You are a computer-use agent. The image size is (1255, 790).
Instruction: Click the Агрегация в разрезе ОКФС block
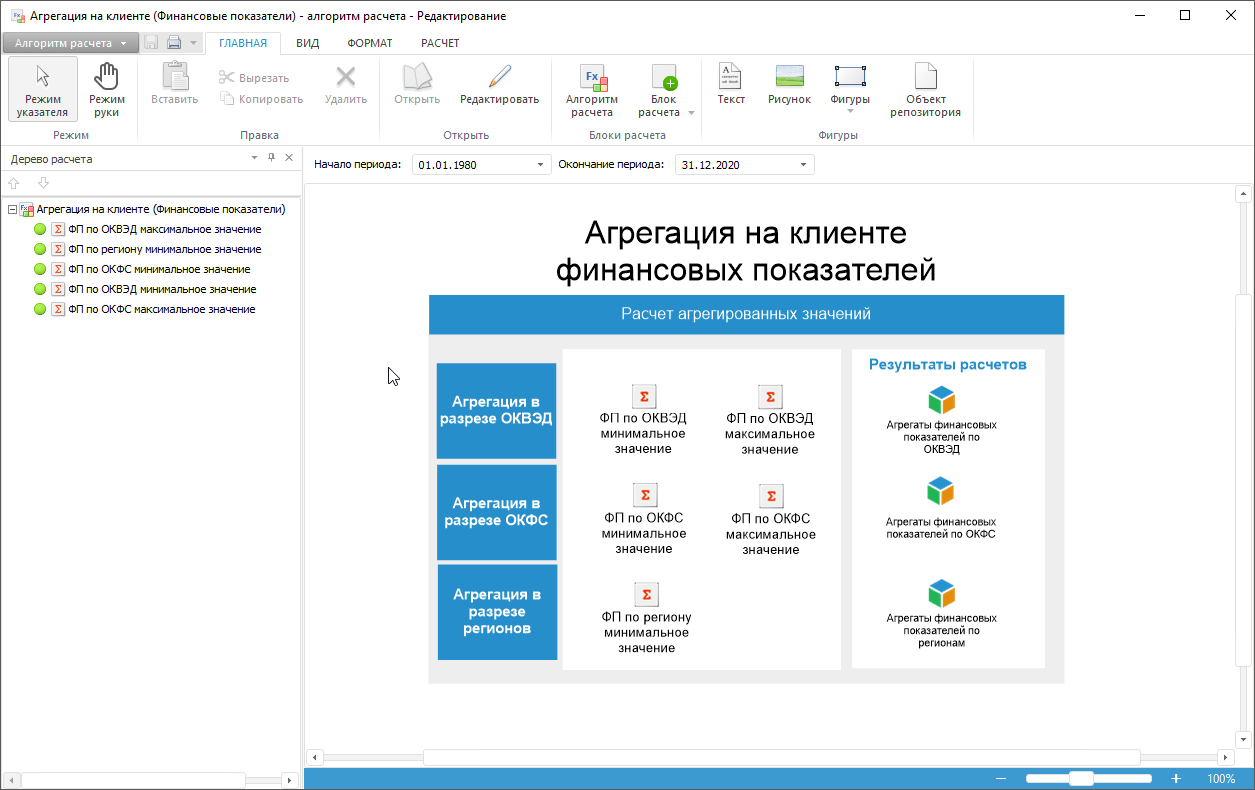(x=496, y=512)
